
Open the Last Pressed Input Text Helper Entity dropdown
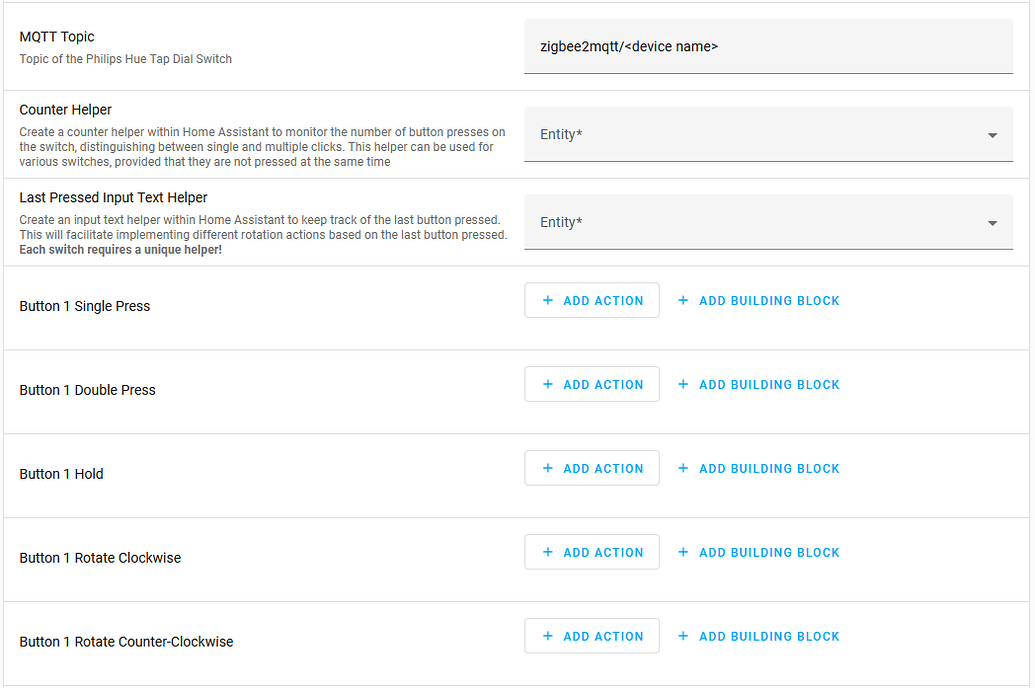(768, 222)
